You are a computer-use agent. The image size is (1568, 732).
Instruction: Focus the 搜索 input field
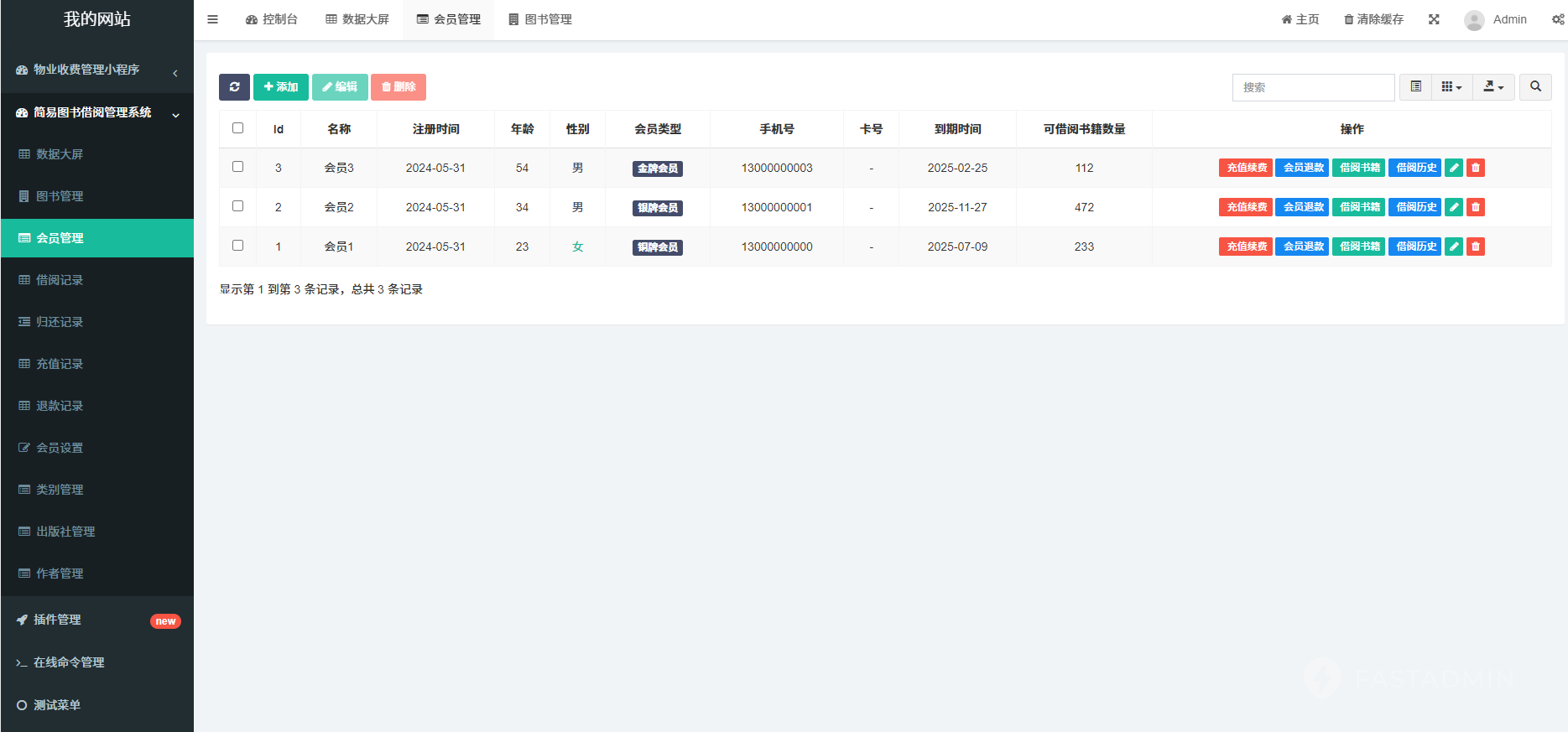pos(1313,87)
